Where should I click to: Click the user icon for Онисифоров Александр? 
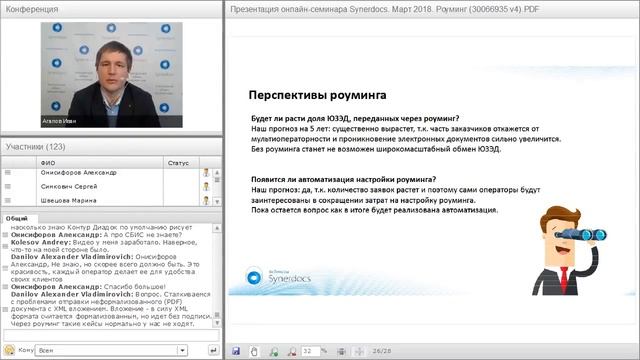206,173
